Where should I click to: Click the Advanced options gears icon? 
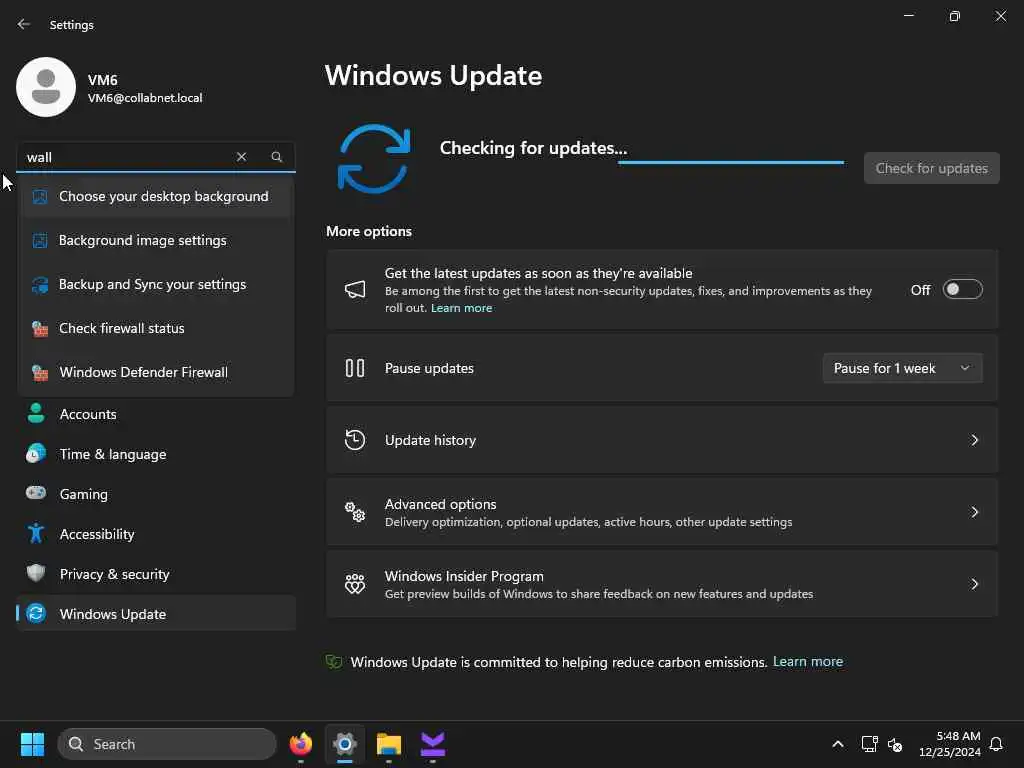[355, 512]
